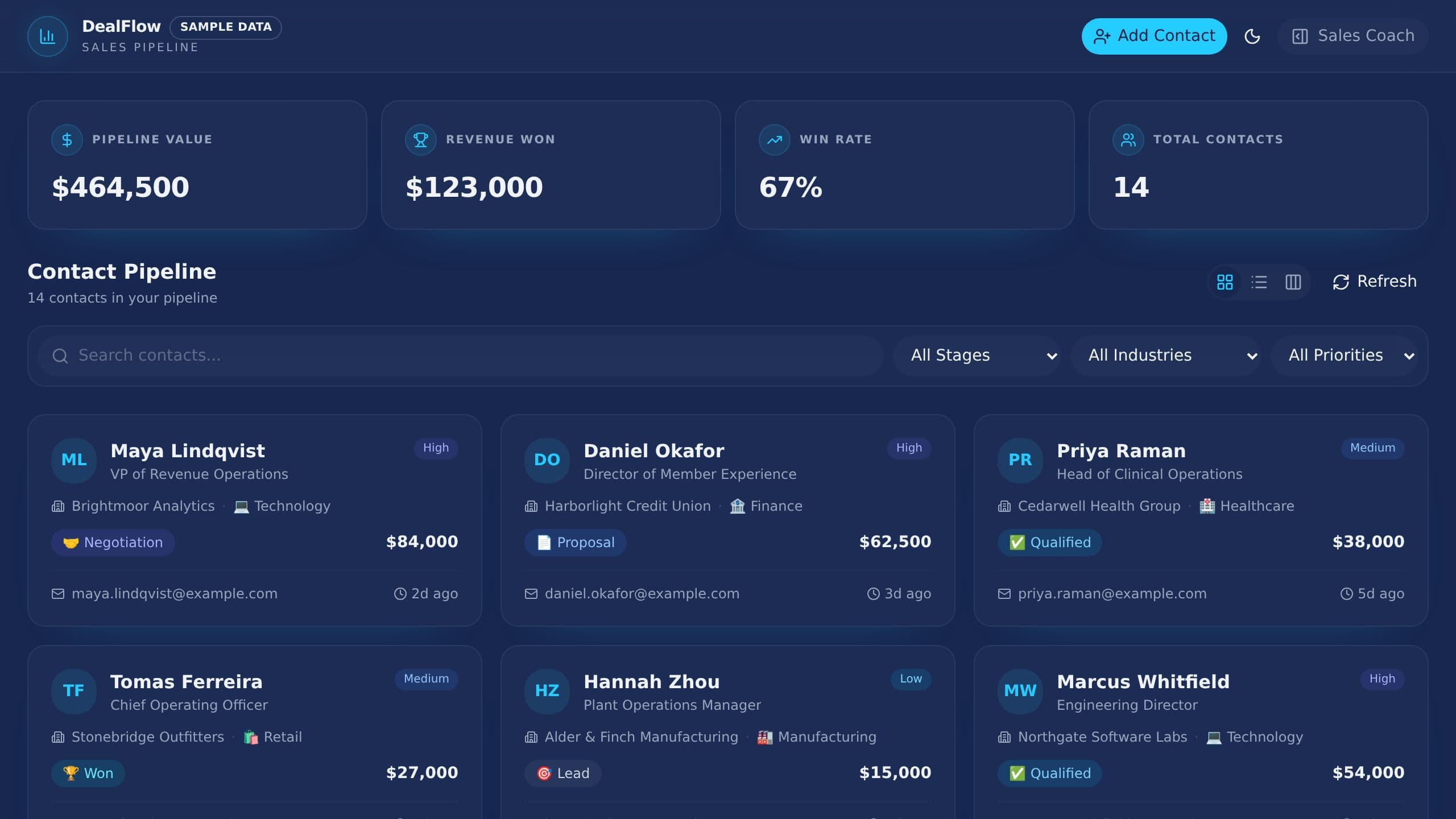1456x819 pixels.
Task: Click the MW avatar for Marcus Whitfield
Action: (x=1020, y=691)
